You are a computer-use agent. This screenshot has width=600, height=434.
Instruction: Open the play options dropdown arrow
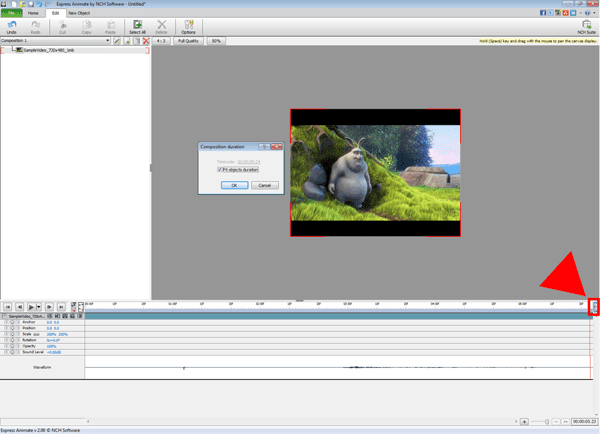coord(39,307)
